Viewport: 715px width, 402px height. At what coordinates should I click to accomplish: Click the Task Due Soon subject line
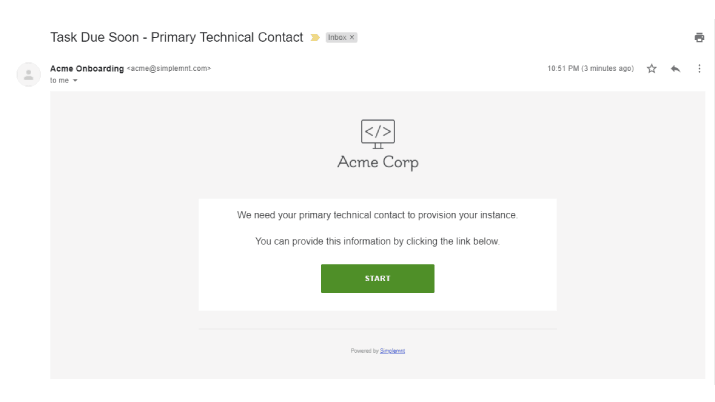[x=176, y=37]
